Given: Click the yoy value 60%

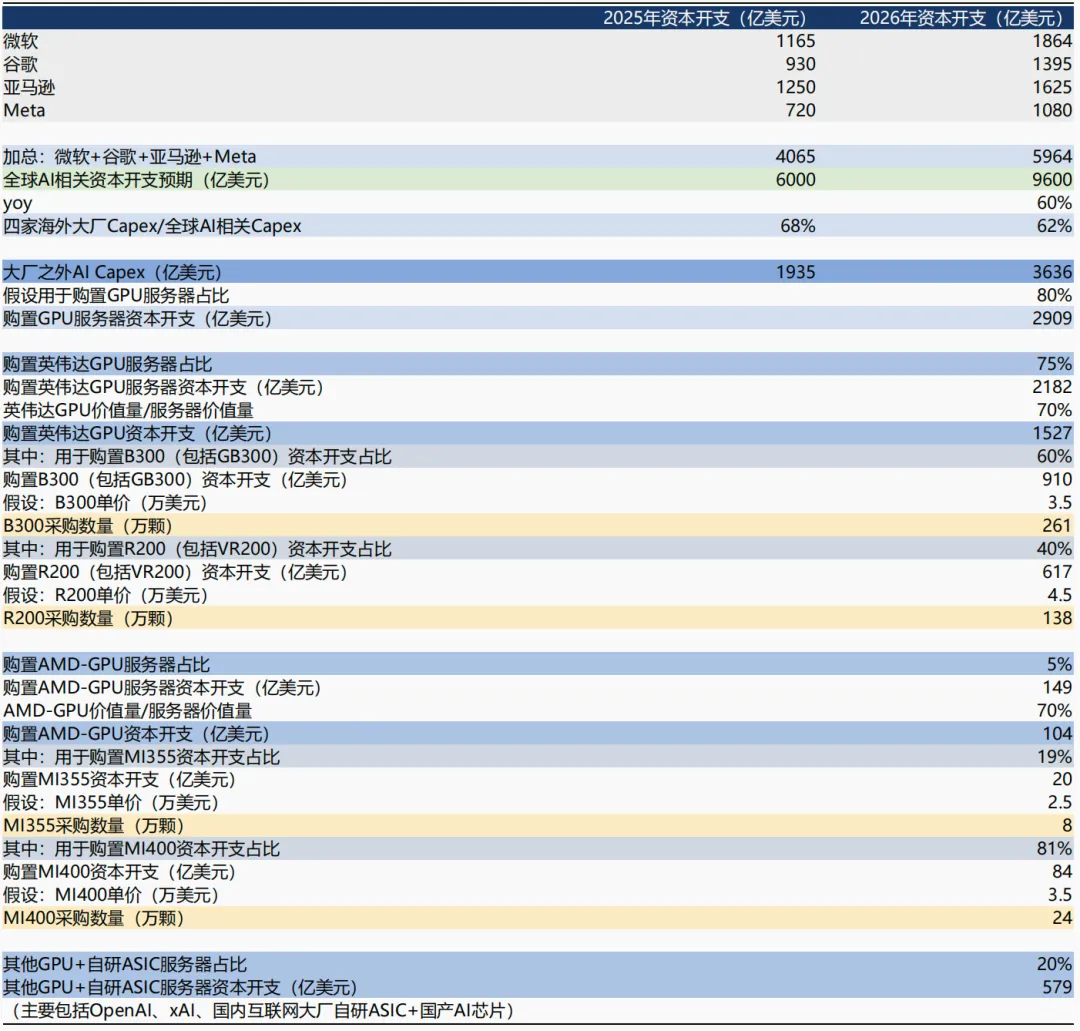Looking at the screenshot, I should coord(1055,203).
